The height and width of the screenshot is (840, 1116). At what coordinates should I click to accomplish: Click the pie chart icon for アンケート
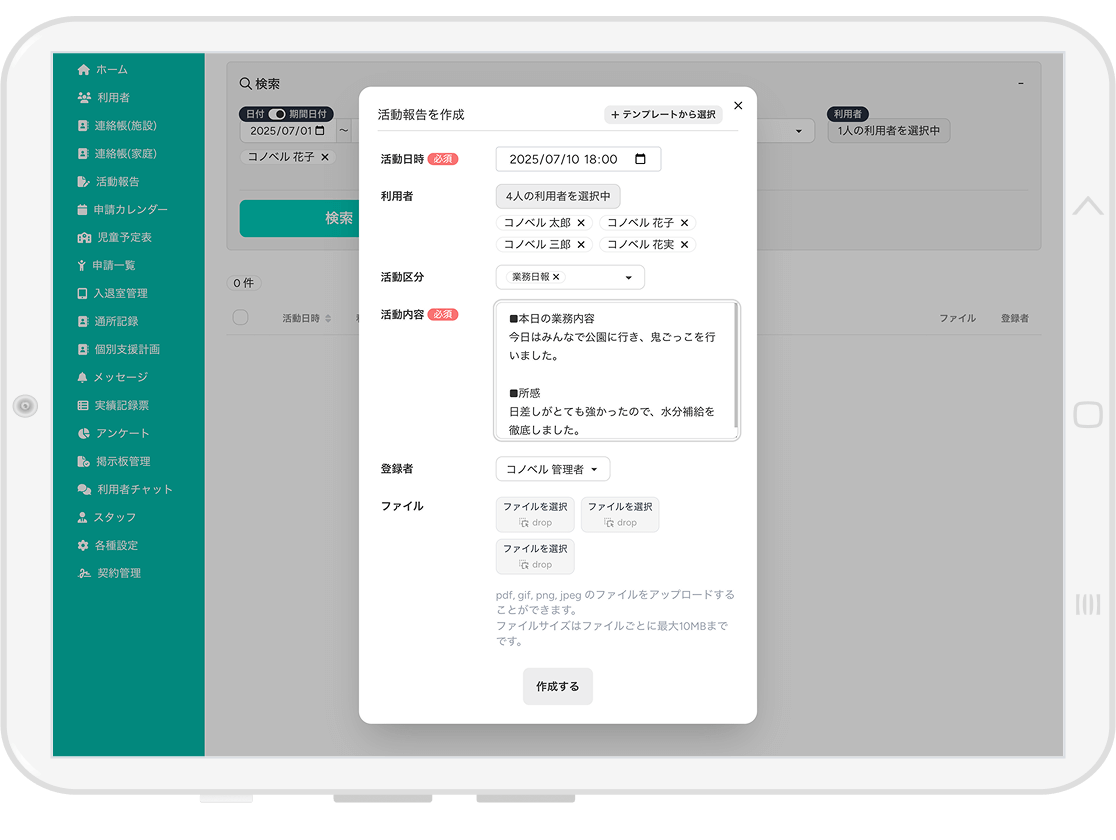tap(84, 434)
